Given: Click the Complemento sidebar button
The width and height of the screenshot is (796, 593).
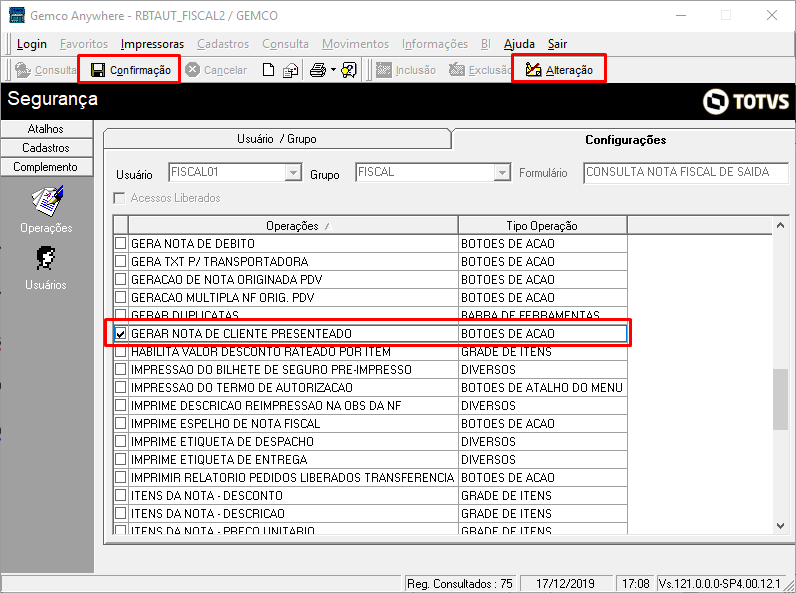Looking at the screenshot, I should pyautogui.click(x=46, y=167).
